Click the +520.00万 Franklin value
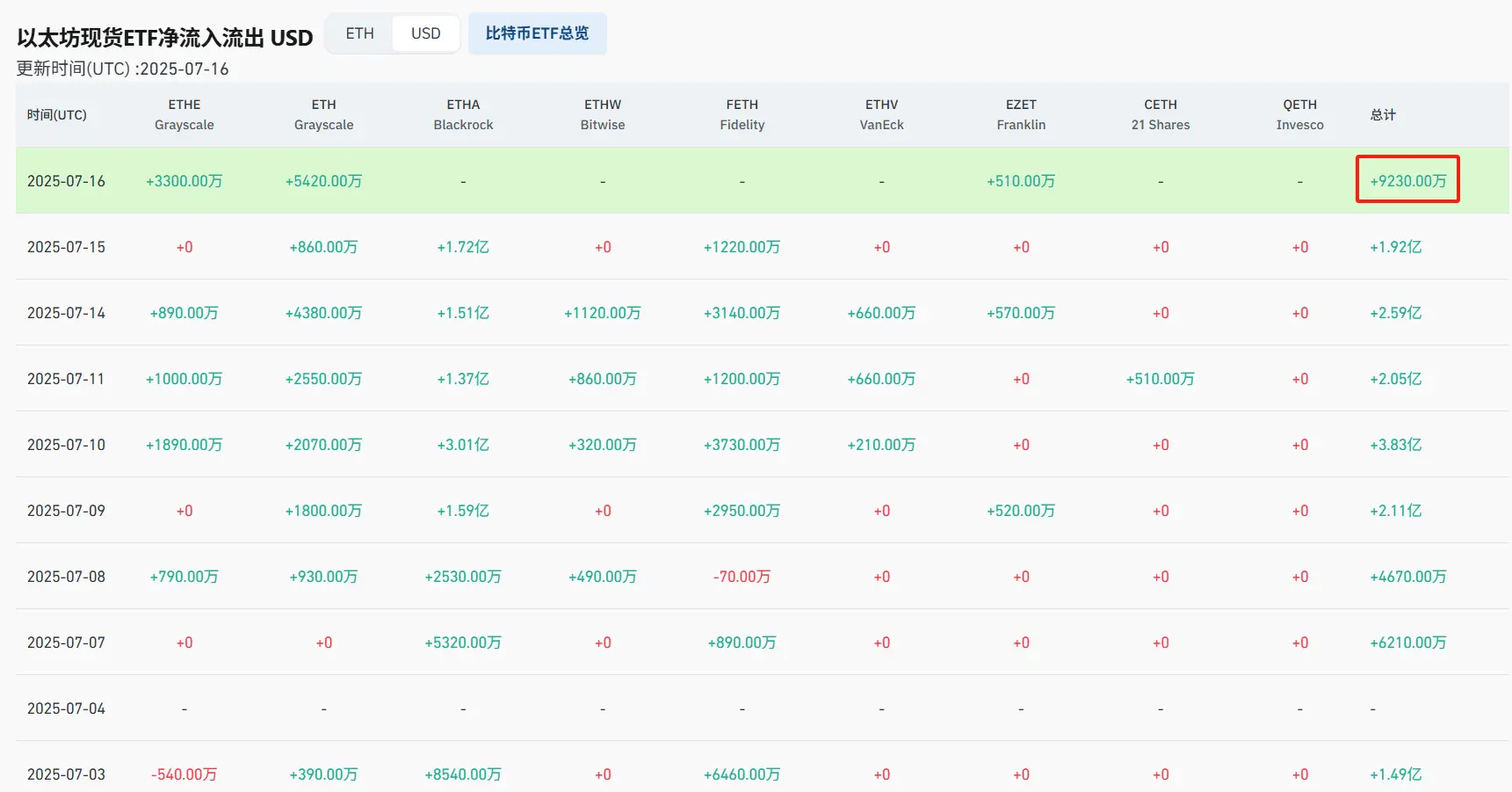 click(1021, 511)
